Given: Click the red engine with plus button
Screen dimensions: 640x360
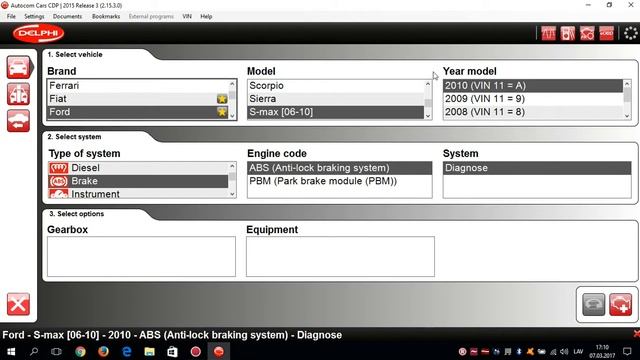Looking at the screenshot, I should click(620, 304).
